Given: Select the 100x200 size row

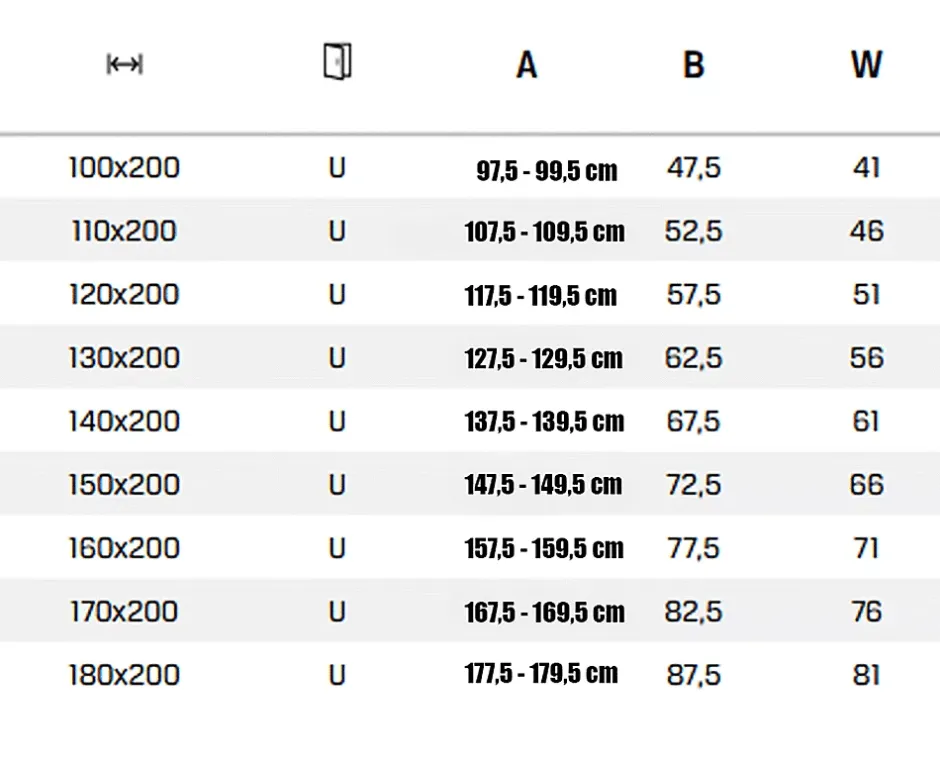Looking at the screenshot, I should tap(470, 168).
